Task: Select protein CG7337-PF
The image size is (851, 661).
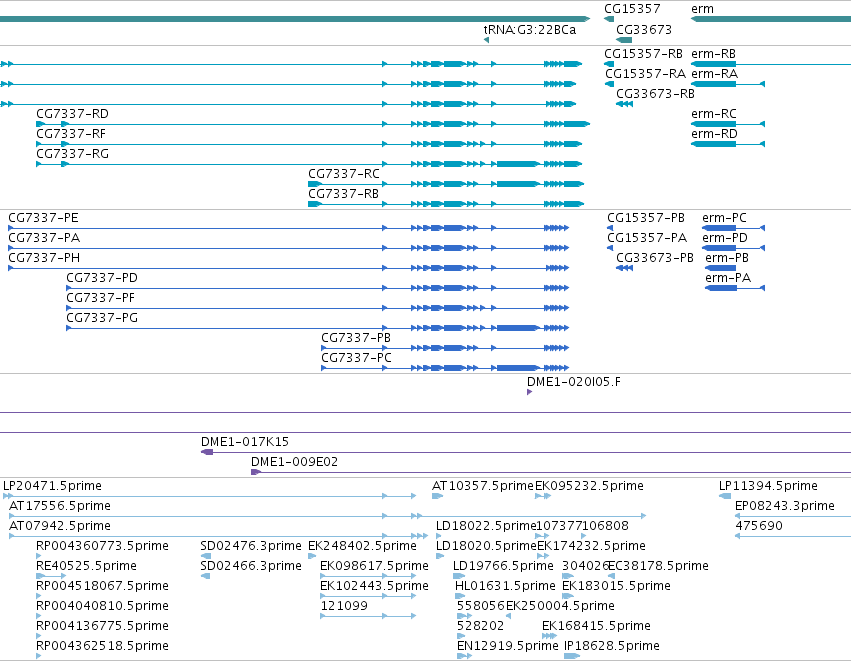Action: click(100, 298)
